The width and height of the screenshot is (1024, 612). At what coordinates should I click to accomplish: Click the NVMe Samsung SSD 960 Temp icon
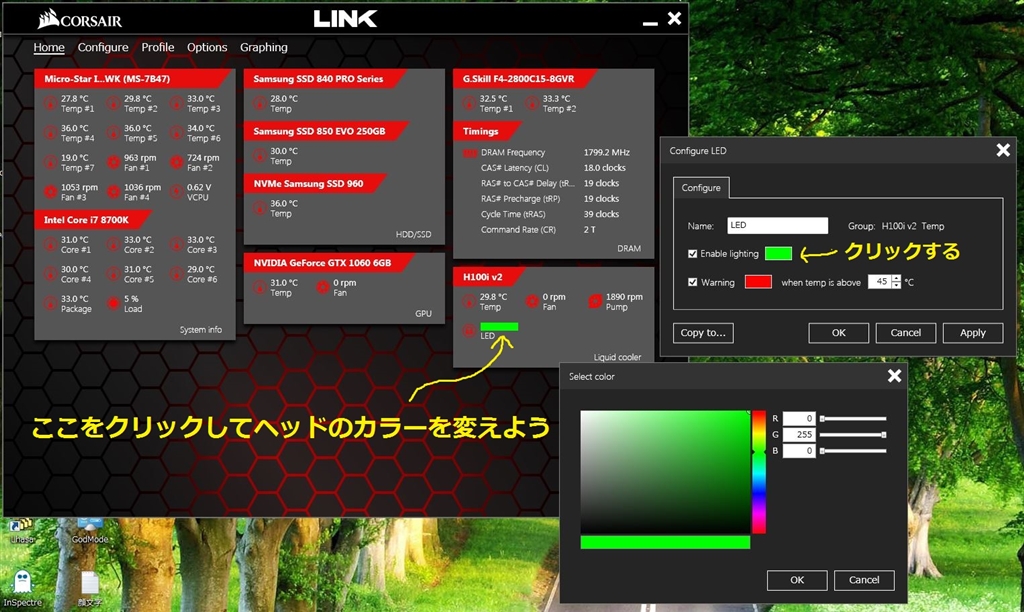click(260, 208)
